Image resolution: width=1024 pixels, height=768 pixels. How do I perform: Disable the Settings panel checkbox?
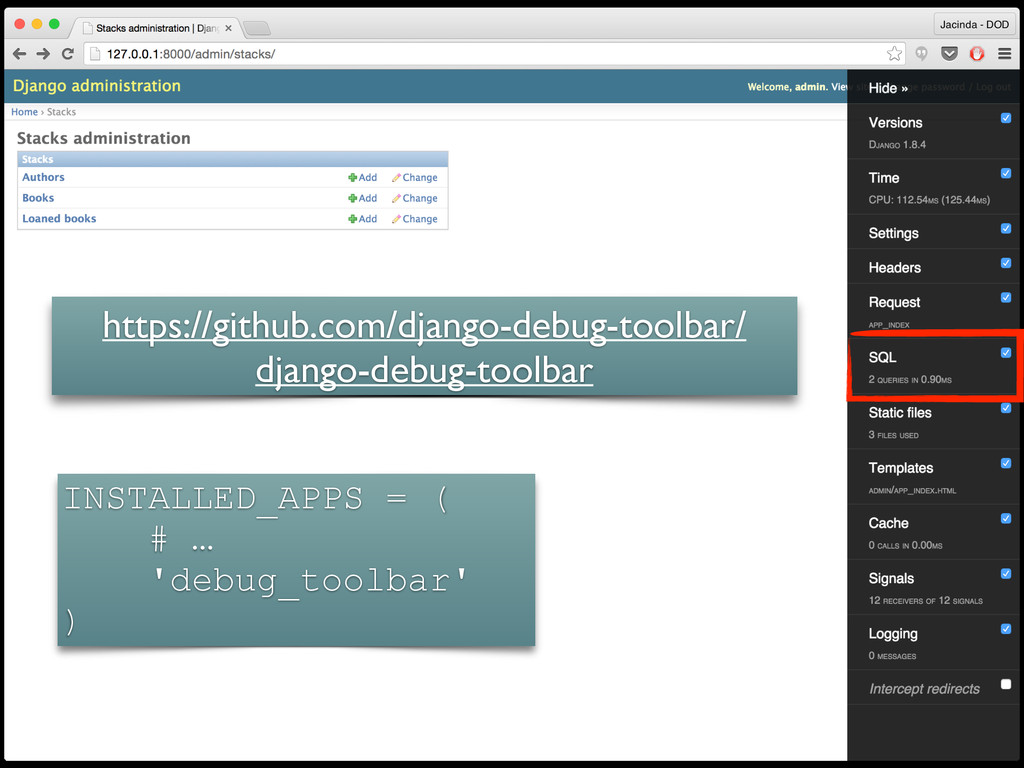pyautogui.click(x=1006, y=229)
